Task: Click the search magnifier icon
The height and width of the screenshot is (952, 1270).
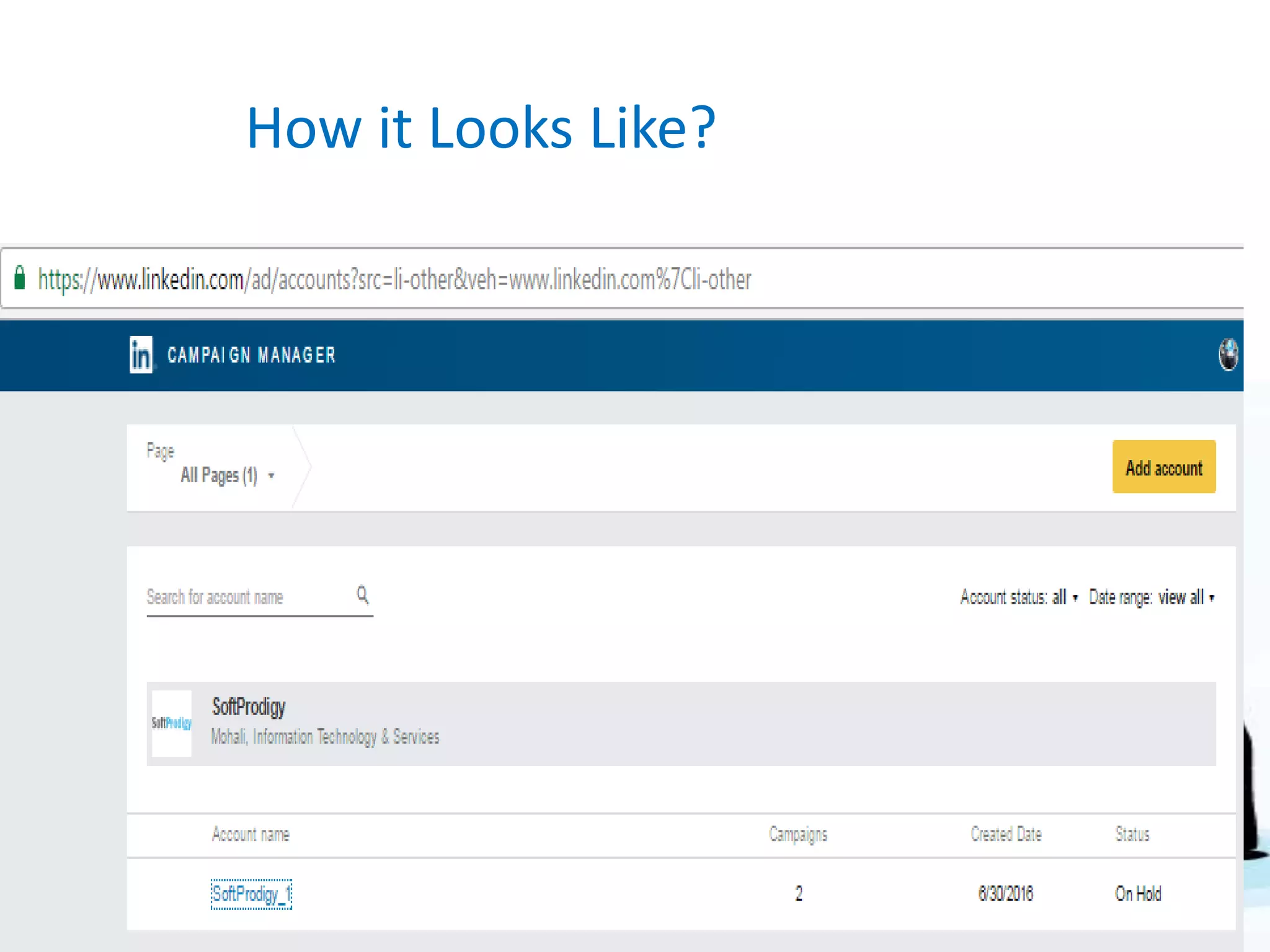Action: [363, 595]
